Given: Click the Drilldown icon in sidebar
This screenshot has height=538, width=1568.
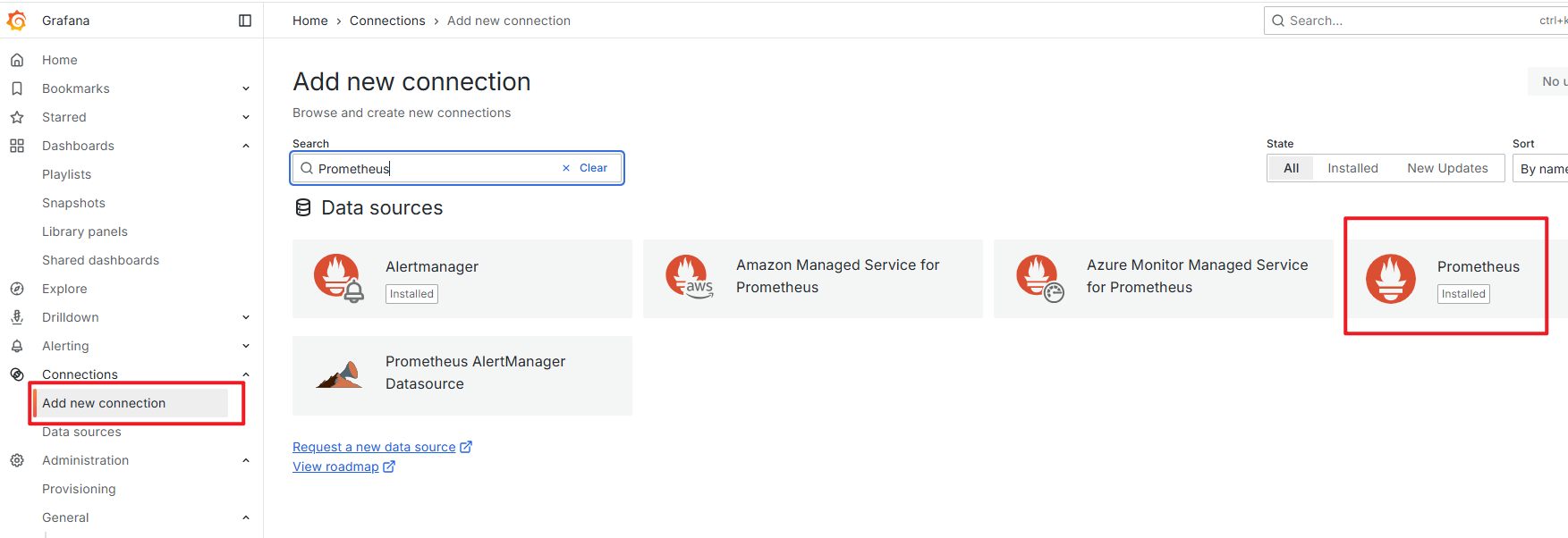Looking at the screenshot, I should click(x=16, y=317).
